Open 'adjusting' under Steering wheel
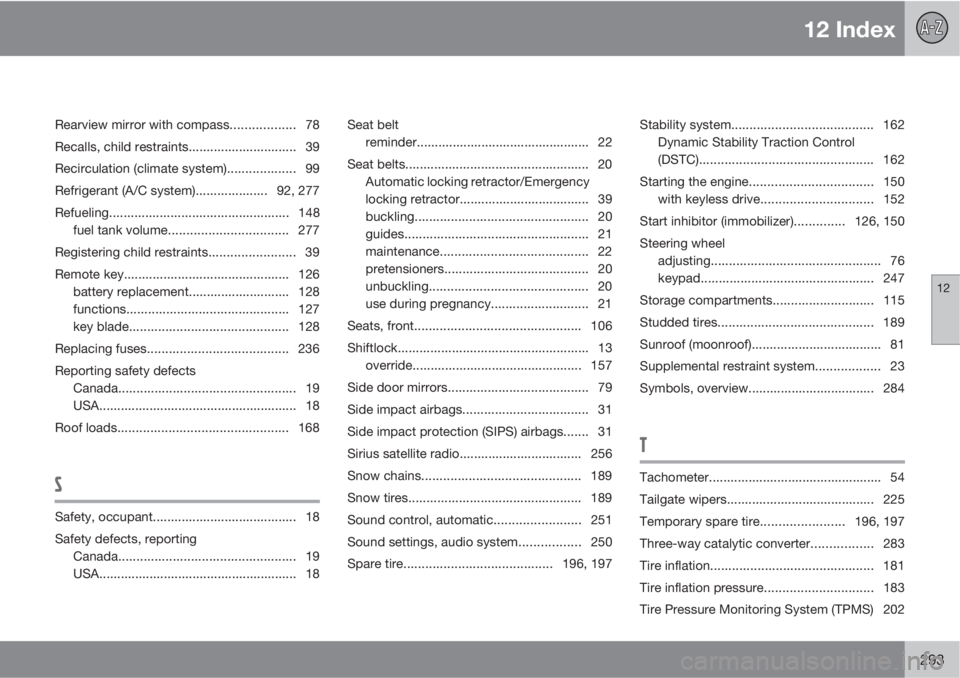 [x=781, y=261]
